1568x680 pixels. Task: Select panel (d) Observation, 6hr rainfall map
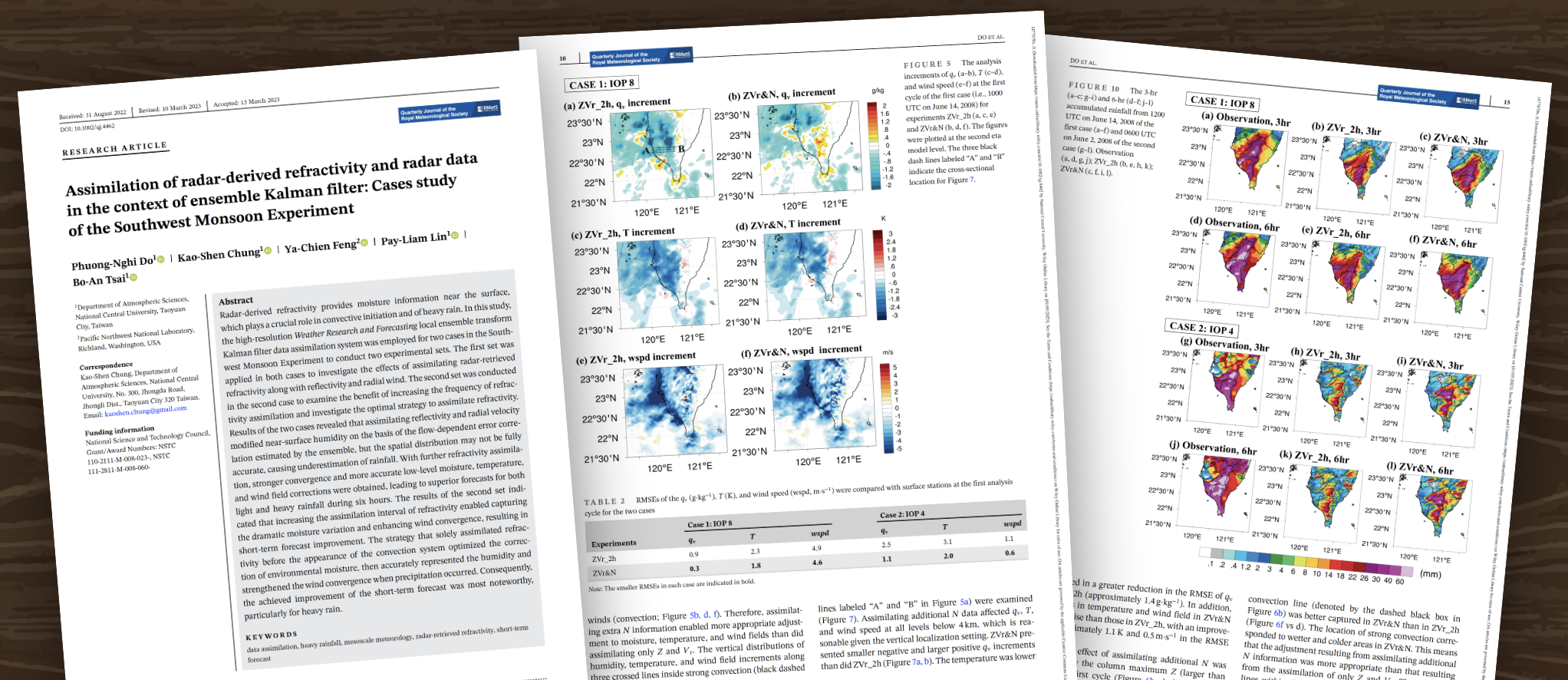(x=1234, y=268)
